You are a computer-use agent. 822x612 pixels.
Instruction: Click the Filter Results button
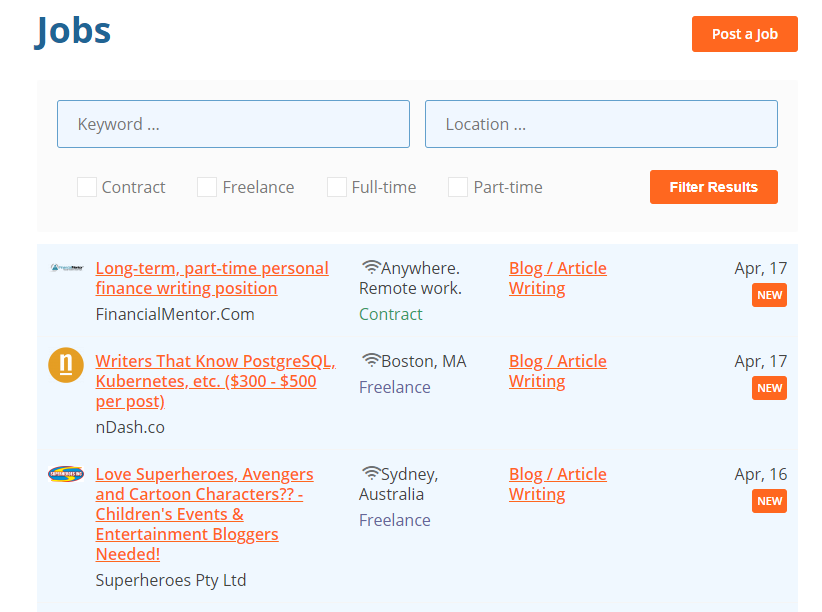[713, 187]
